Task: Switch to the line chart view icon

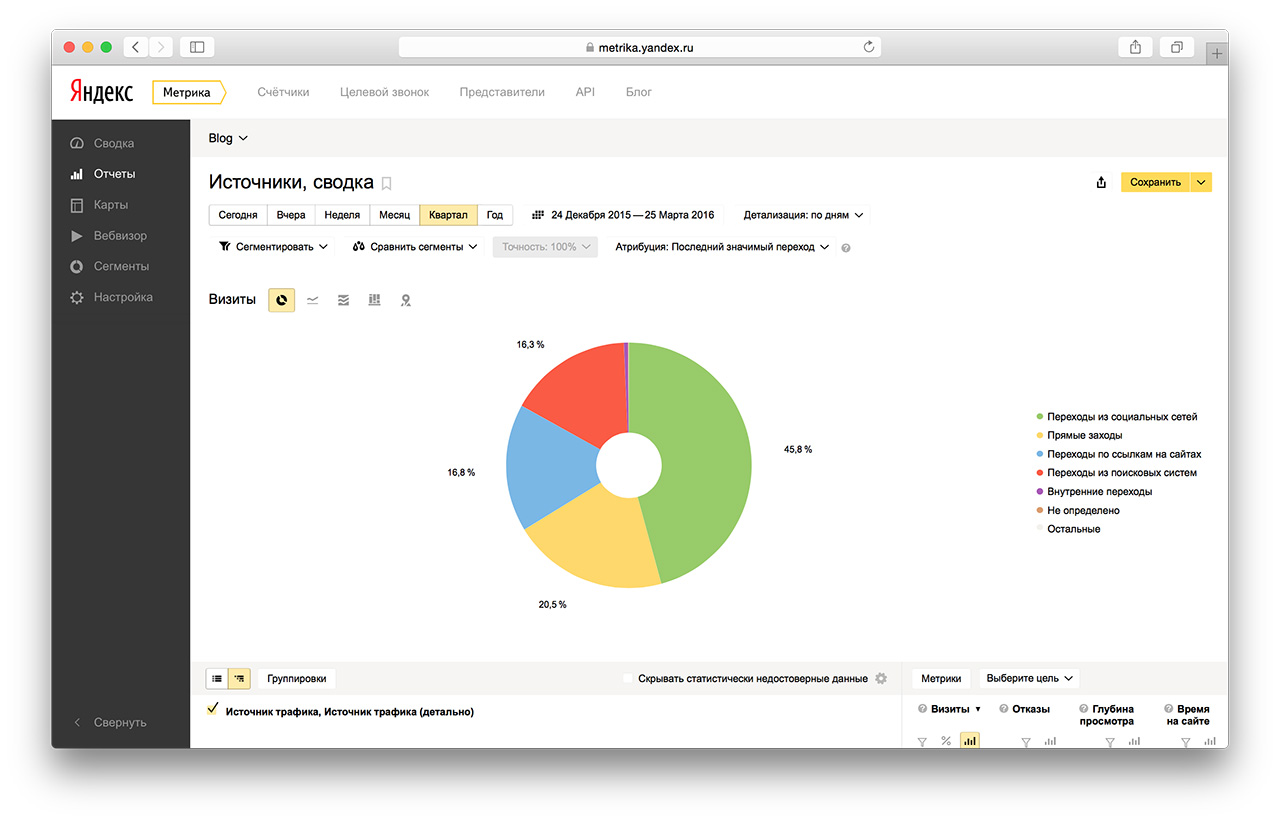Action: click(x=313, y=300)
